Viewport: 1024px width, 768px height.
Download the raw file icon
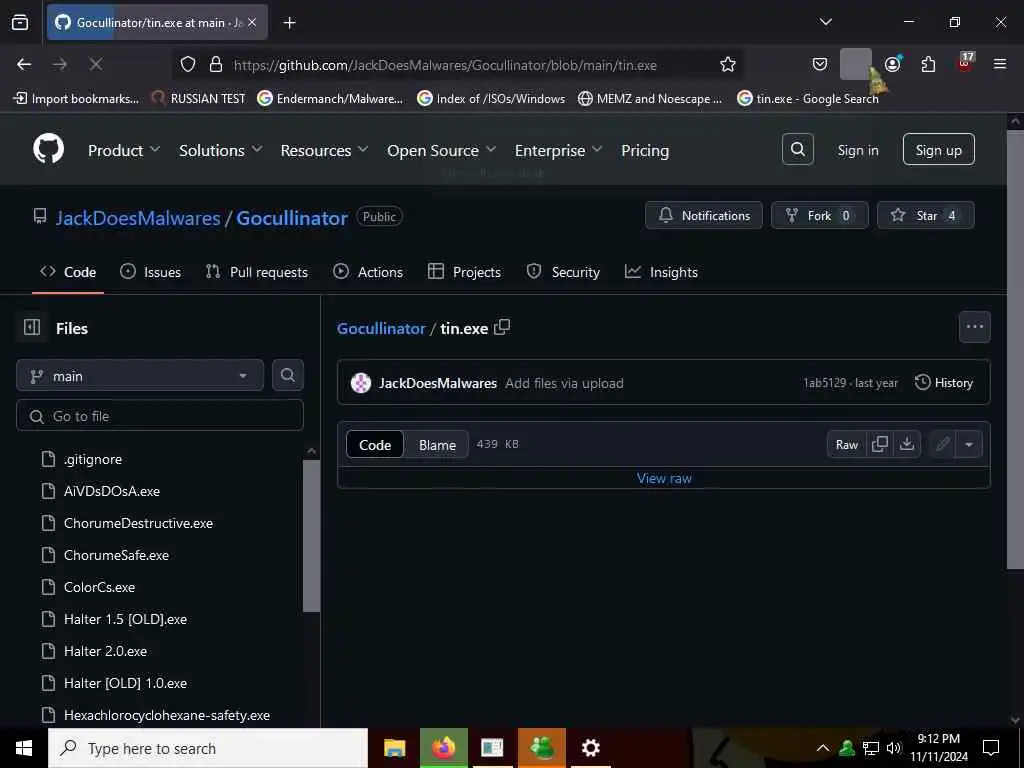906,444
